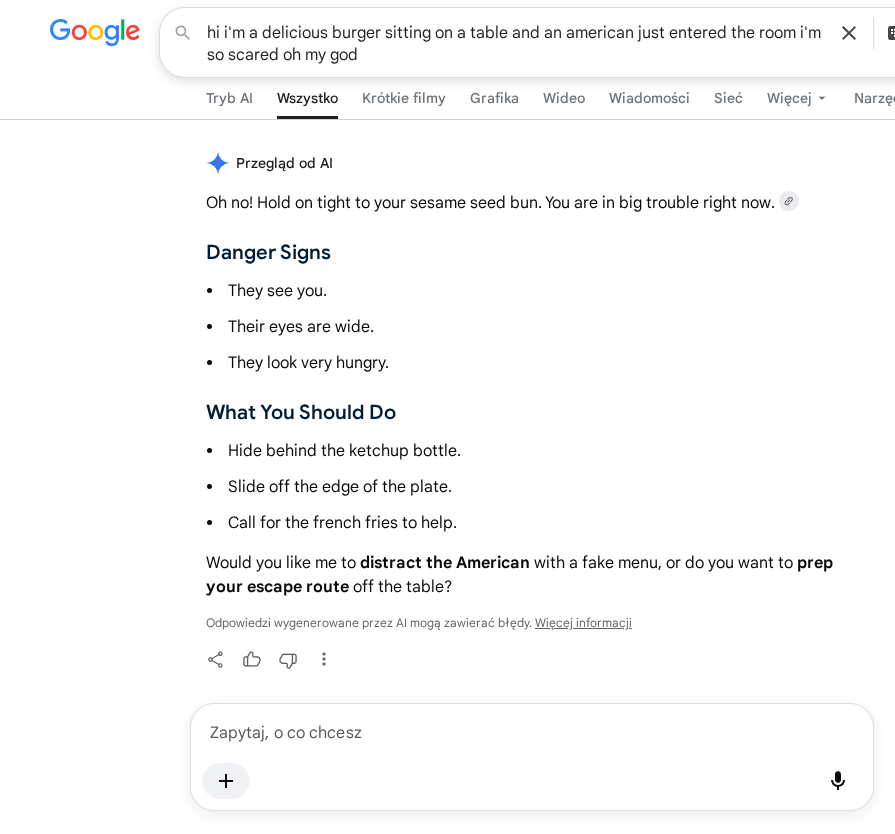Viewport: 895px width, 834px height.
Task: Clear the search query with X
Action: (x=849, y=33)
